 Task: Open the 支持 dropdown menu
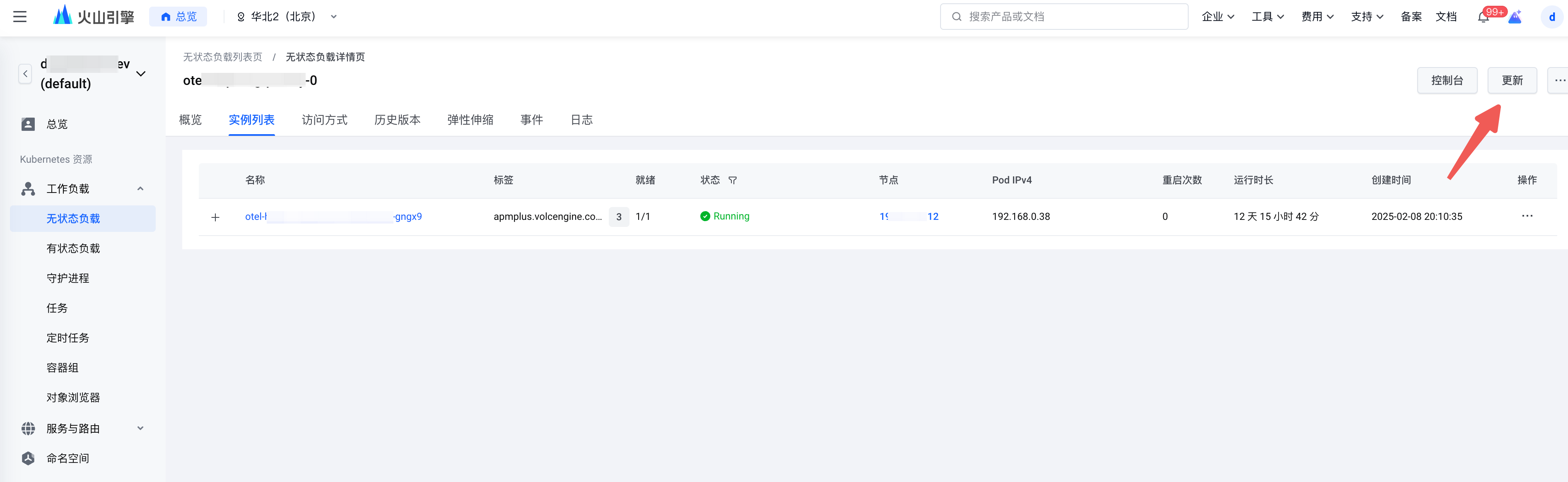point(1367,17)
